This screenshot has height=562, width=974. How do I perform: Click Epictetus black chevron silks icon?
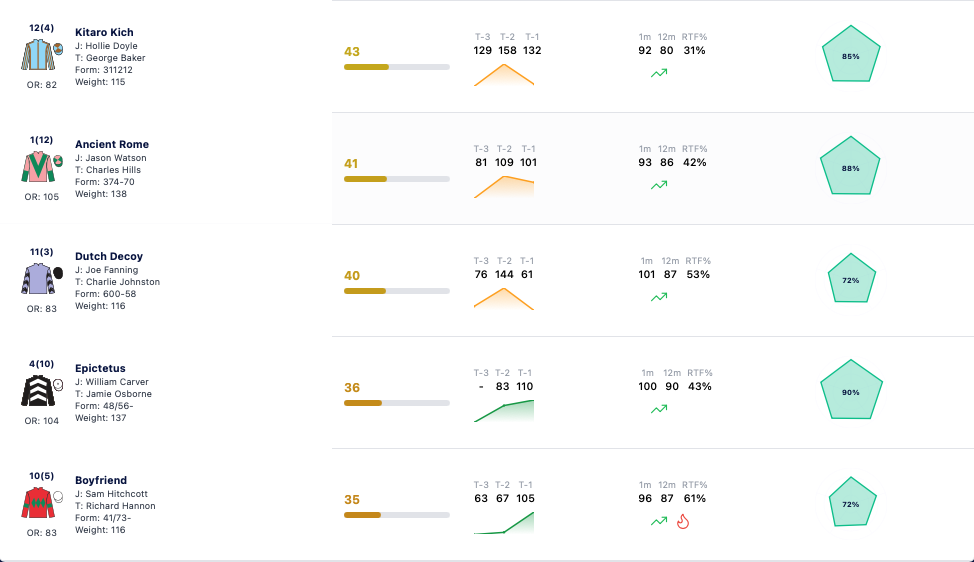click(x=38, y=391)
